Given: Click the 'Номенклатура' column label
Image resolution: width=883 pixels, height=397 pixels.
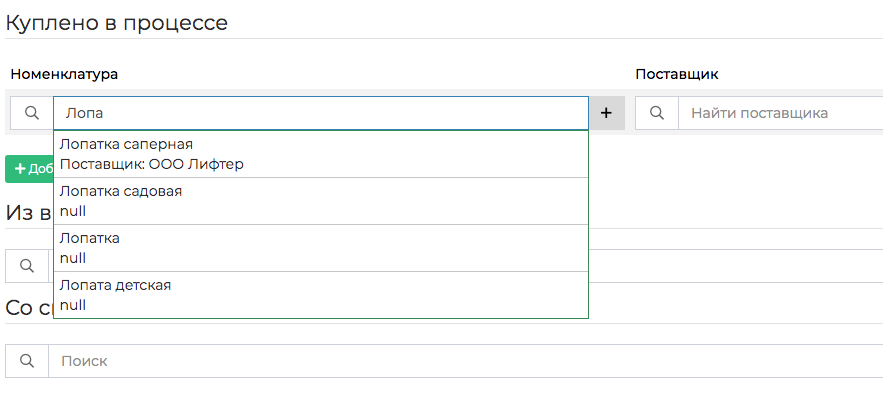Looking at the screenshot, I should [64, 74].
